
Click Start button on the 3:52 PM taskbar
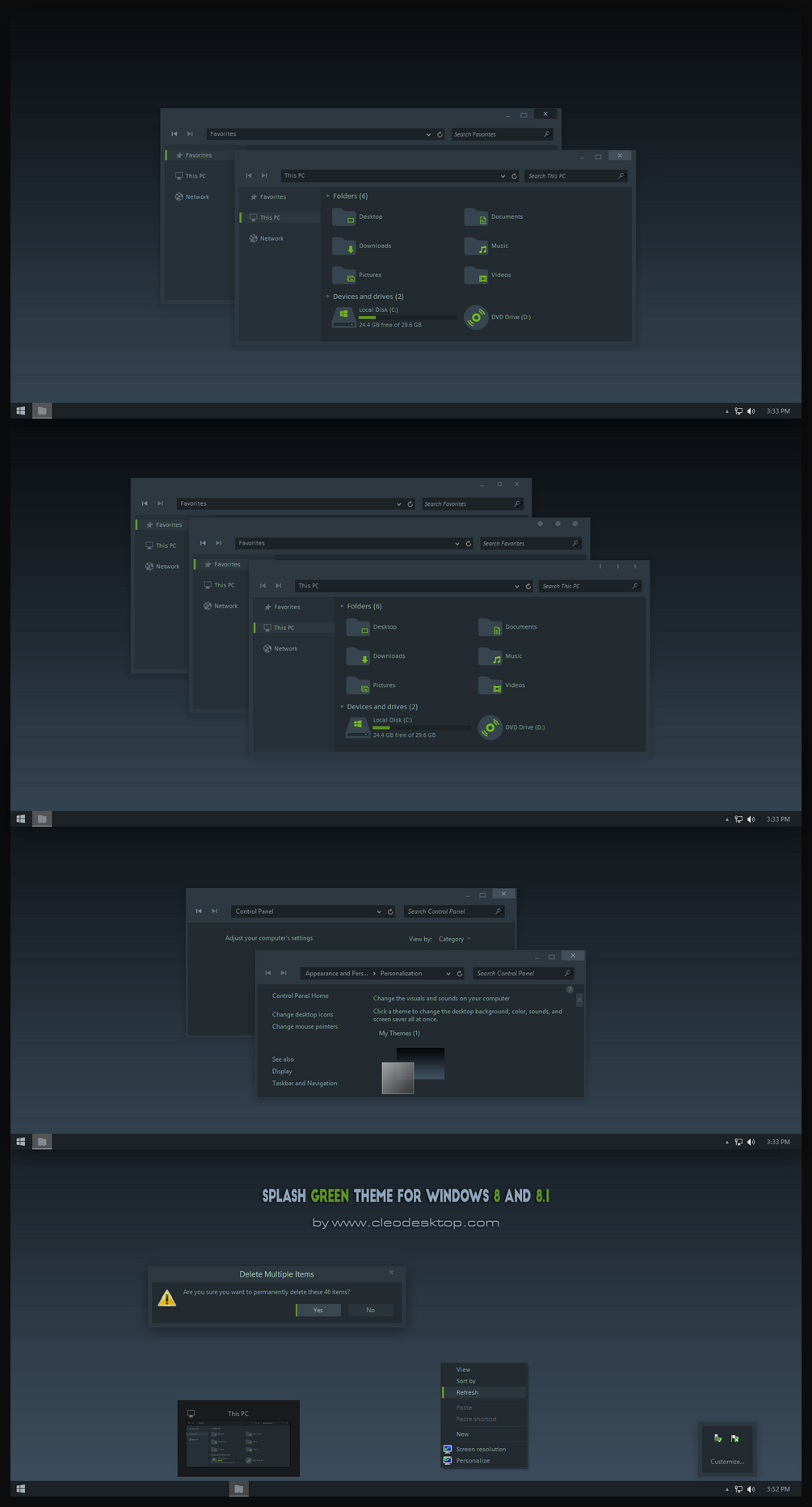point(21,1489)
